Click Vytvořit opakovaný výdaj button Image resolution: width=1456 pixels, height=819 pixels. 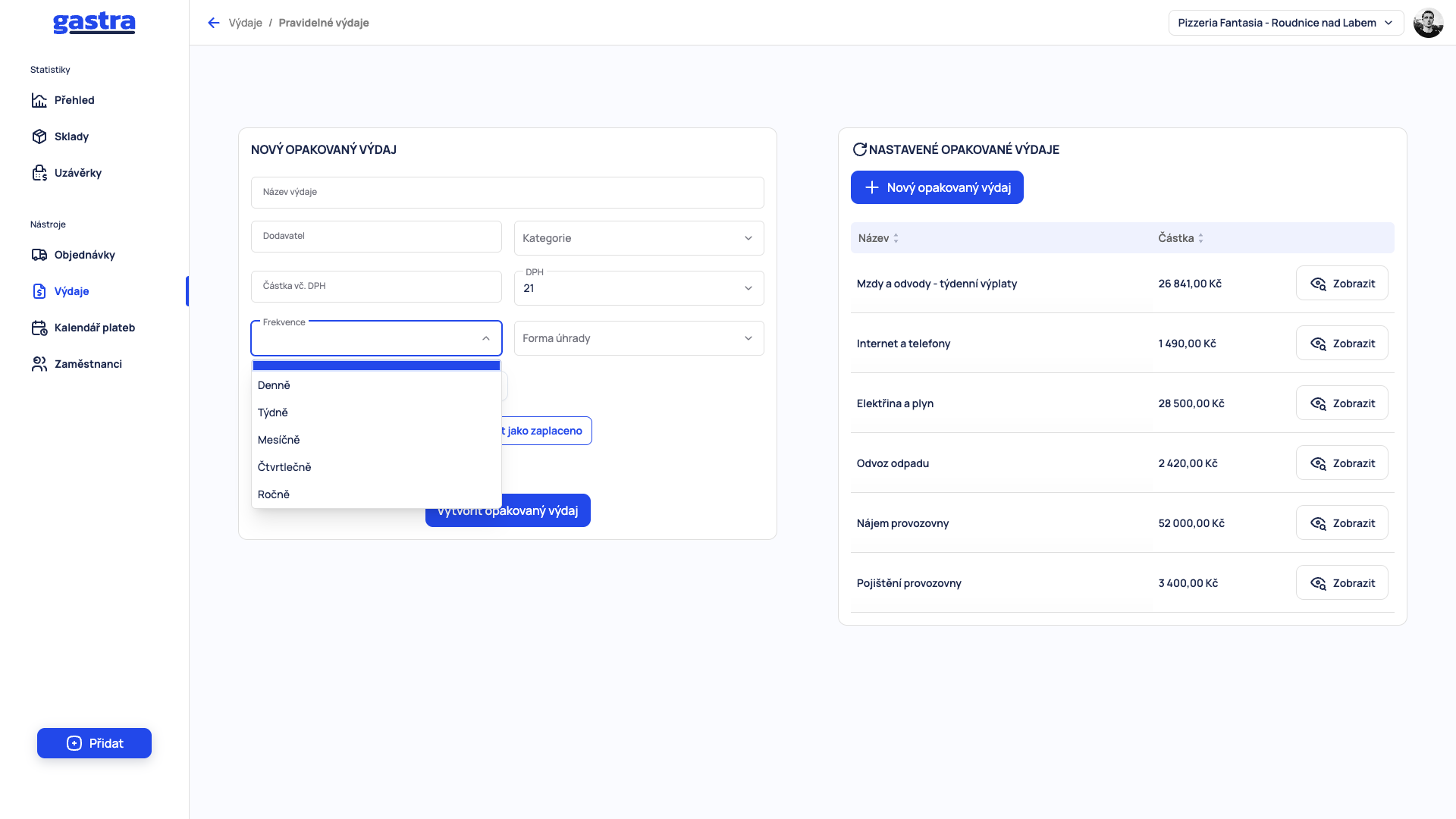[507, 510]
